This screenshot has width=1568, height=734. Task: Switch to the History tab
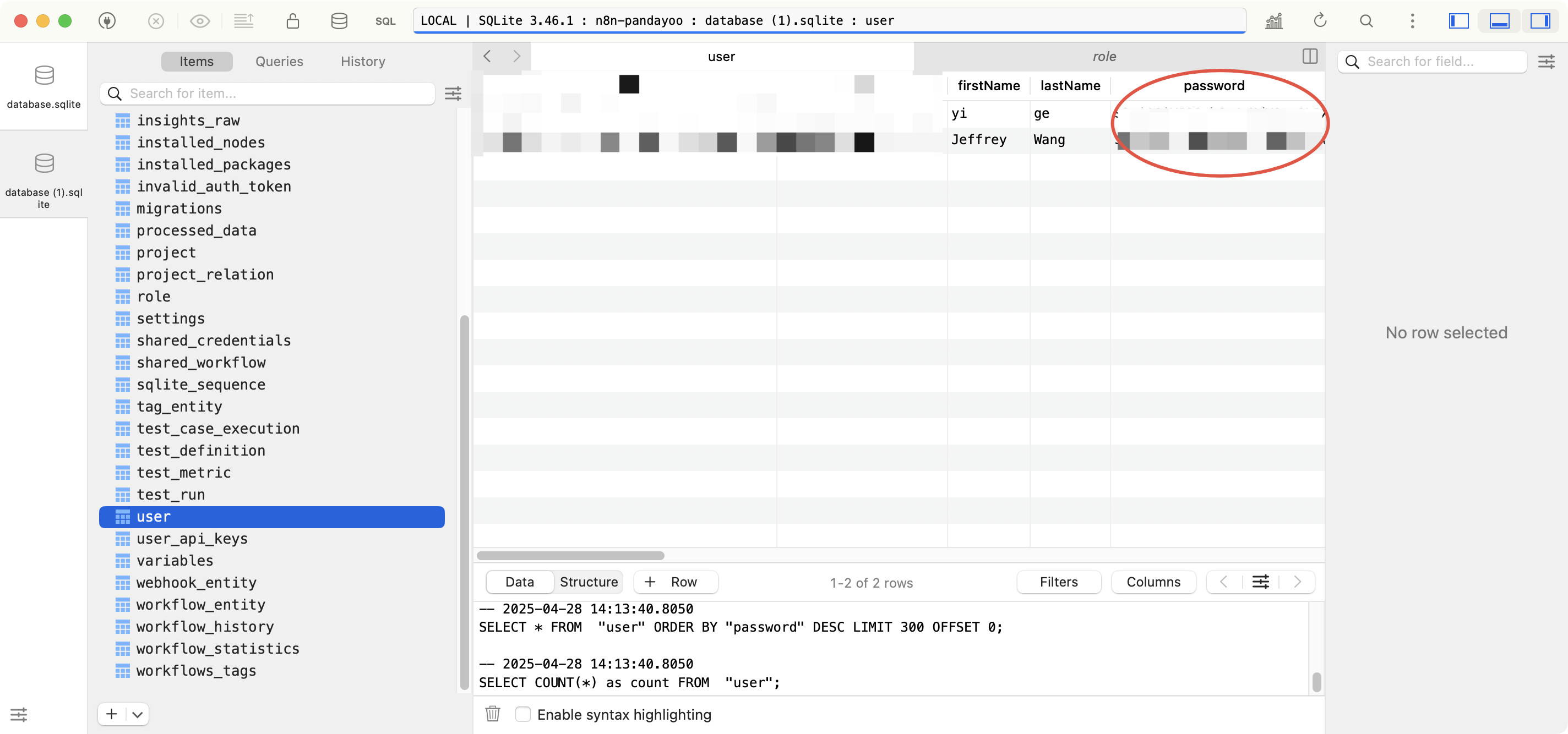363,61
